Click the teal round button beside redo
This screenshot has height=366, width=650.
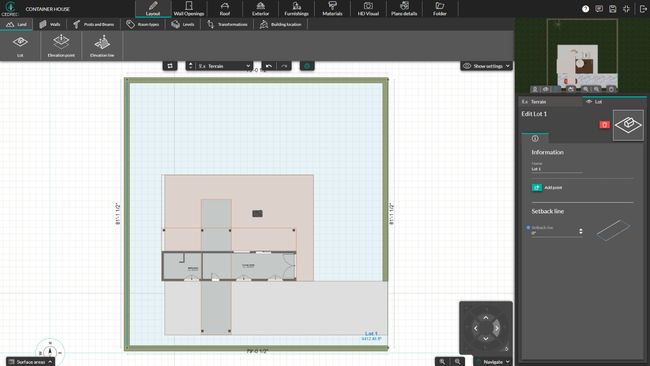point(307,66)
